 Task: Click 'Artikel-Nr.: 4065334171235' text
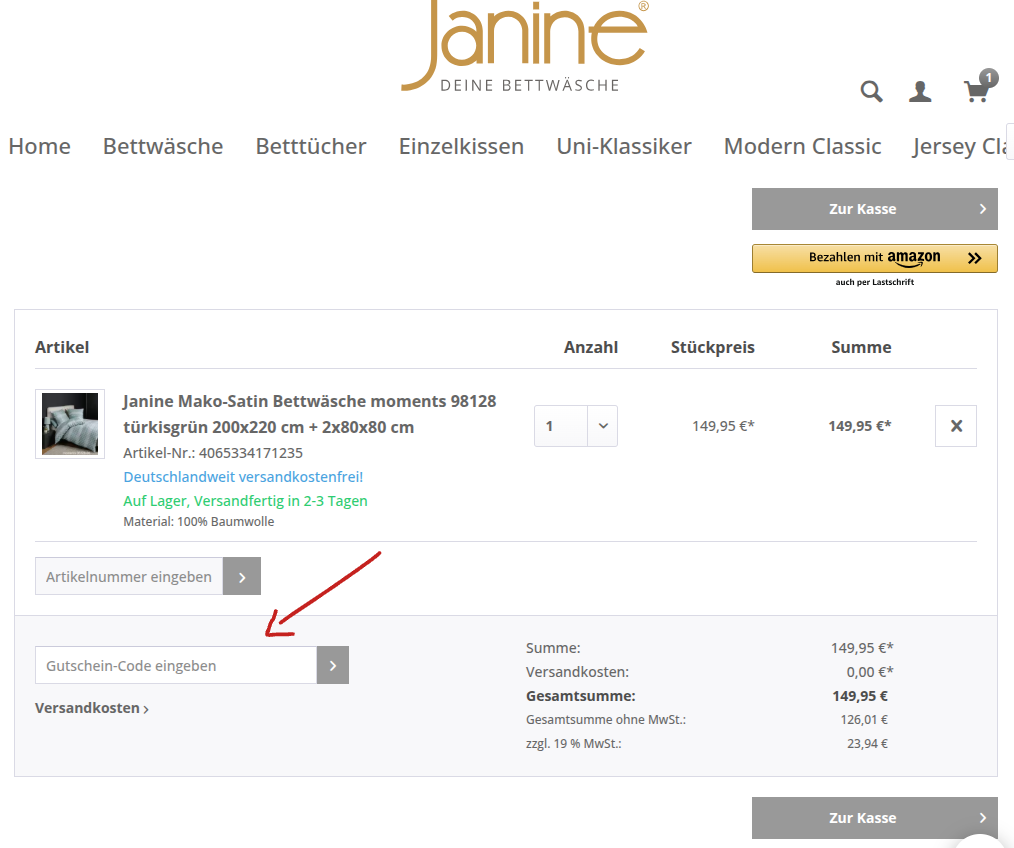tap(213, 453)
